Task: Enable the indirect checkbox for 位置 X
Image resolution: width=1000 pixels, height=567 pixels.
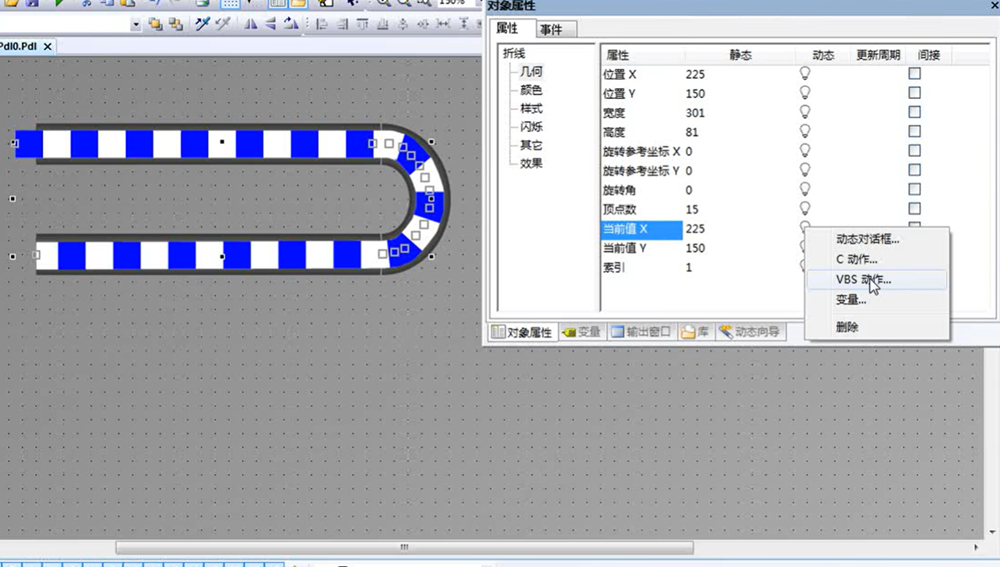Action: coord(914,74)
